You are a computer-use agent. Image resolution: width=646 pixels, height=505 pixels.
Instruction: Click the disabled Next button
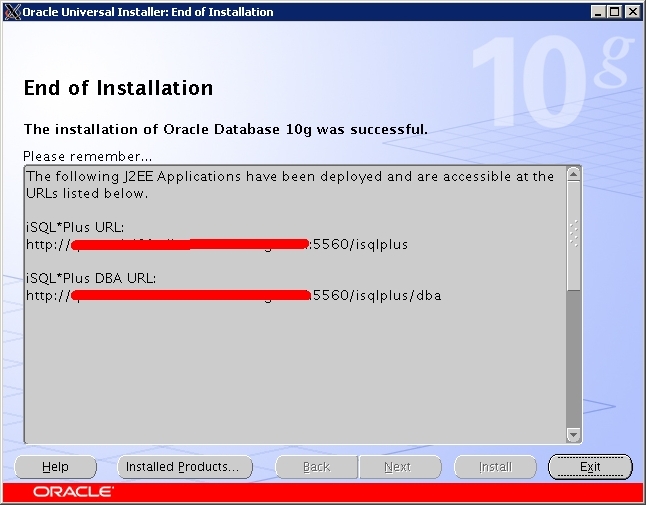click(400, 467)
